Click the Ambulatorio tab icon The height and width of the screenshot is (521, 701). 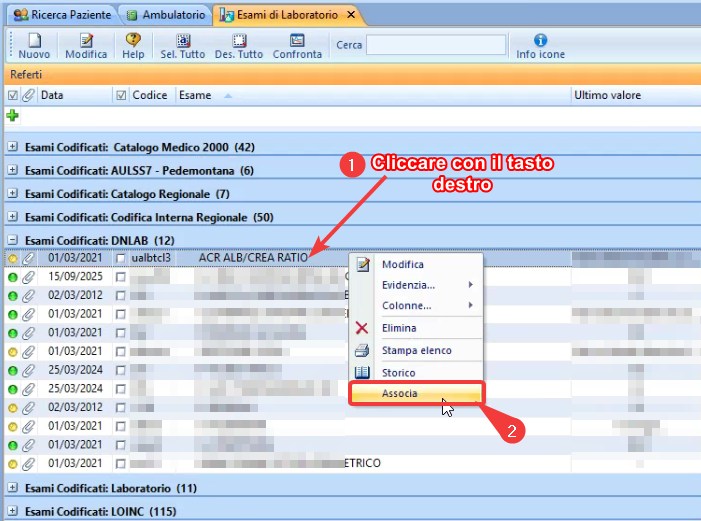coord(131,15)
